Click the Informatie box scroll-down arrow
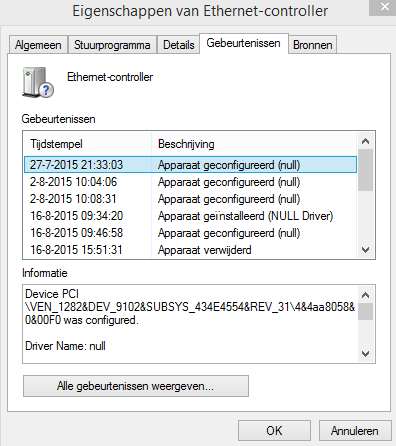396x446 pixels. (x=365, y=354)
